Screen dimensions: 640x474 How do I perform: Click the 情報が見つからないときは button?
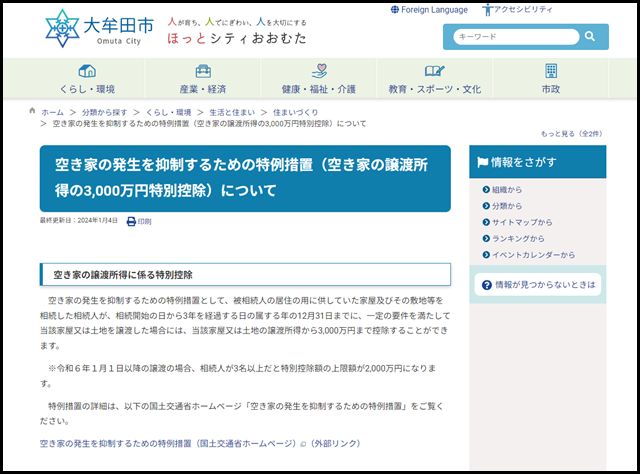[x=538, y=285]
